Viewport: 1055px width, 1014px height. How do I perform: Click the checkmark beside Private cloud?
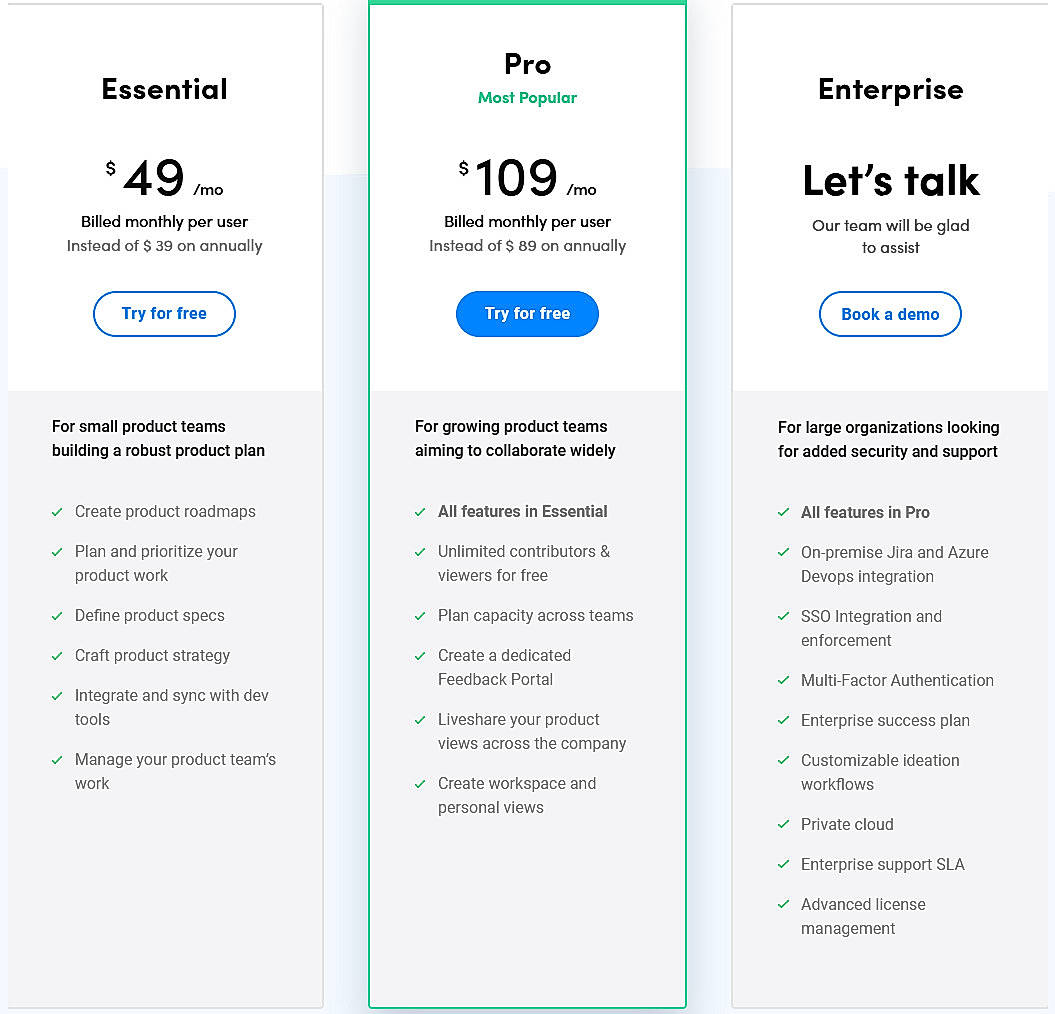(x=784, y=825)
